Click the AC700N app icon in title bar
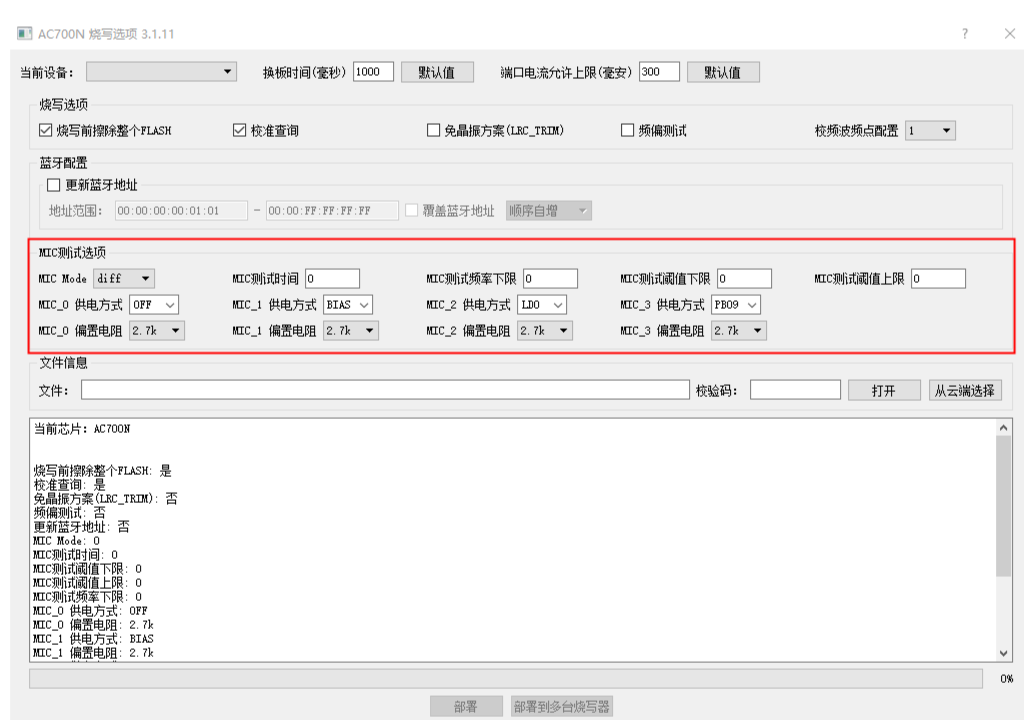1024x720 pixels. click(x=24, y=33)
